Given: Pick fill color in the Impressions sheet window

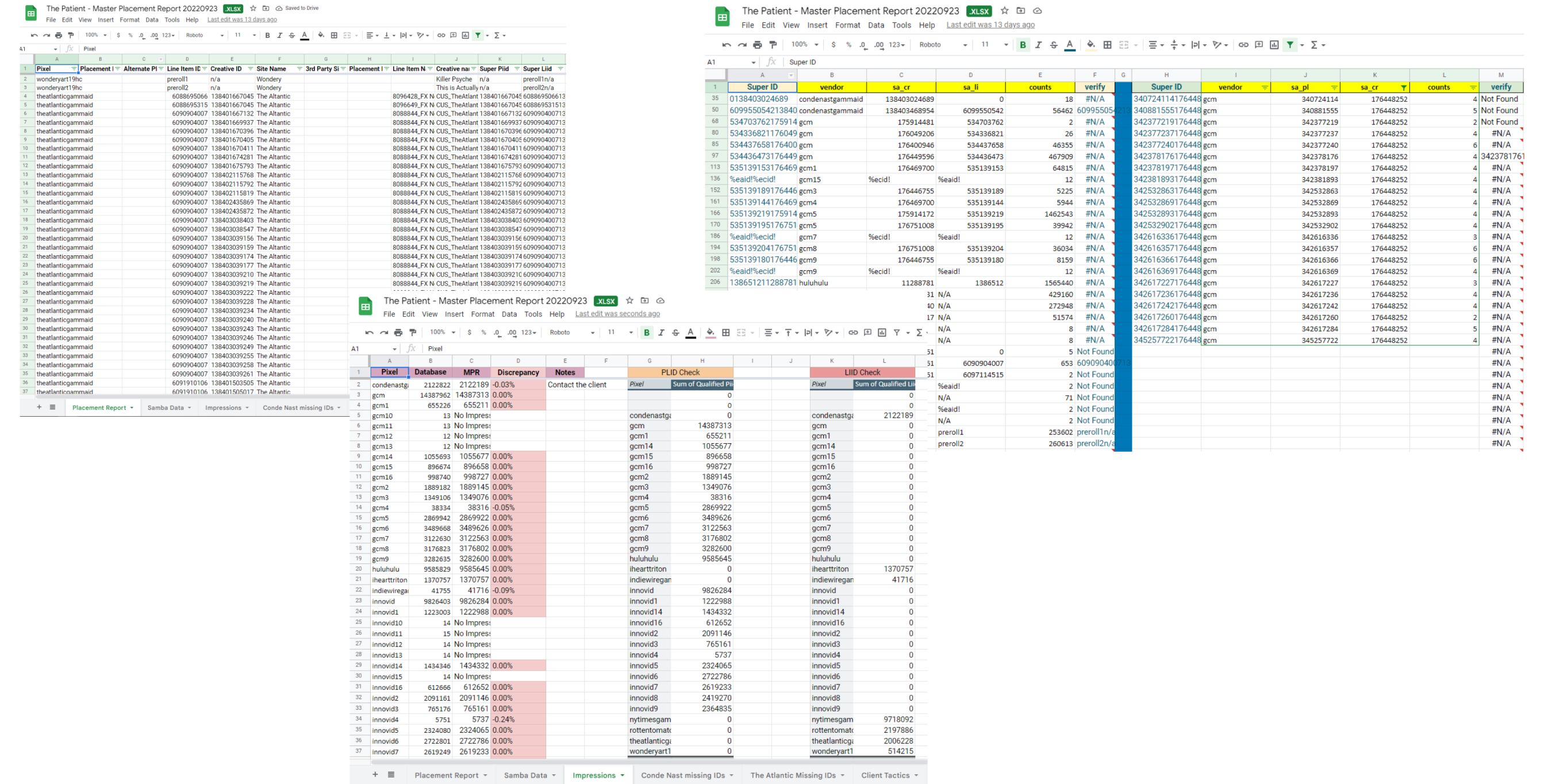Looking at the screenshot, I should (x=710, y=333).
